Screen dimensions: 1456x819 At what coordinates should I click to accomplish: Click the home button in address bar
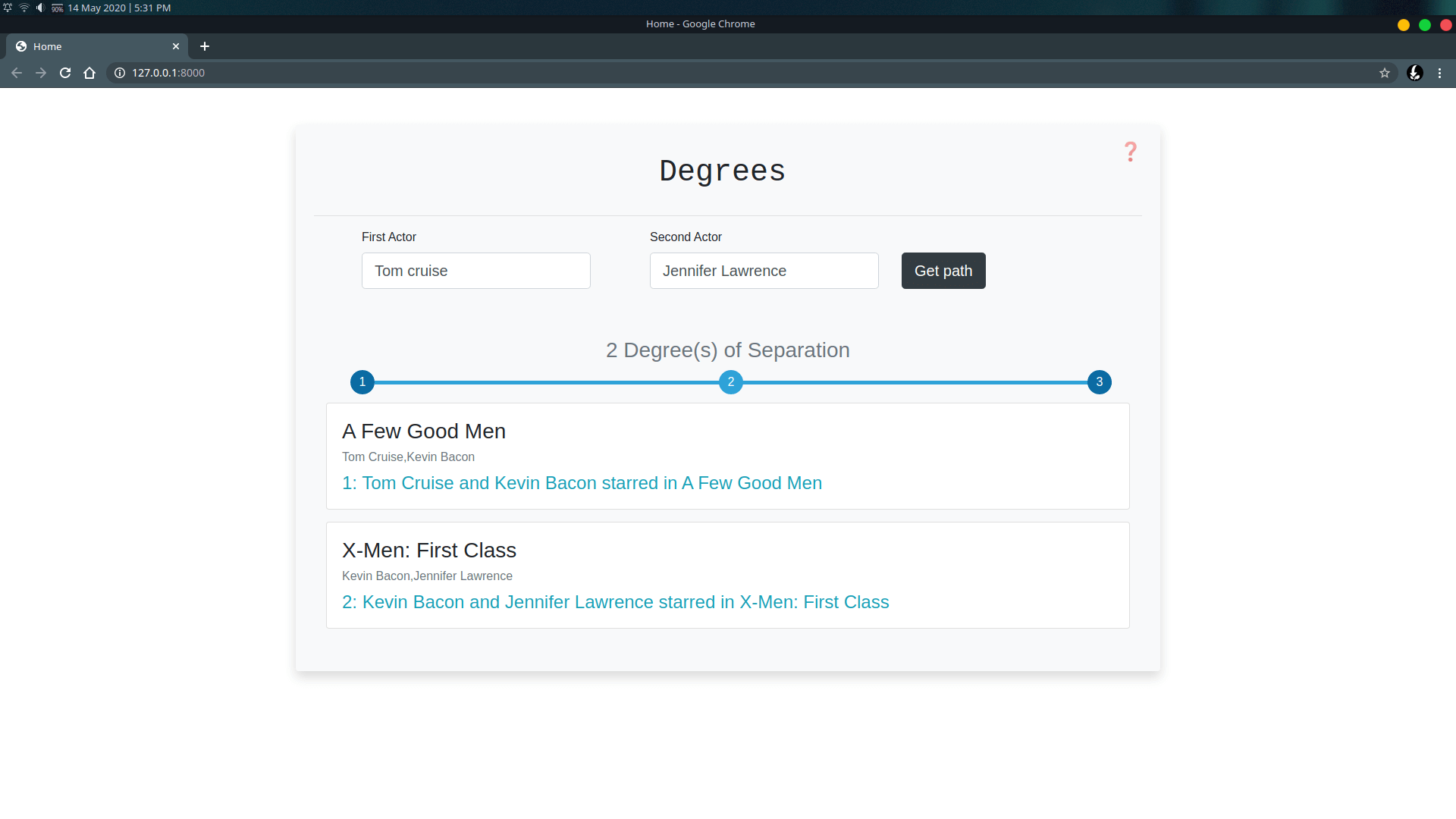pyautogui.click(x=89, y=72)
